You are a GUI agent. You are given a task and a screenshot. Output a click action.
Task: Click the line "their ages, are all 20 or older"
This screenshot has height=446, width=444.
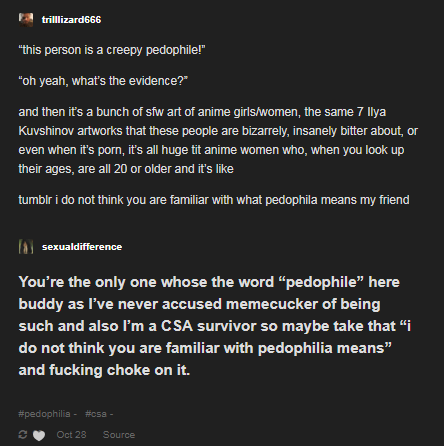pos(126,169)
